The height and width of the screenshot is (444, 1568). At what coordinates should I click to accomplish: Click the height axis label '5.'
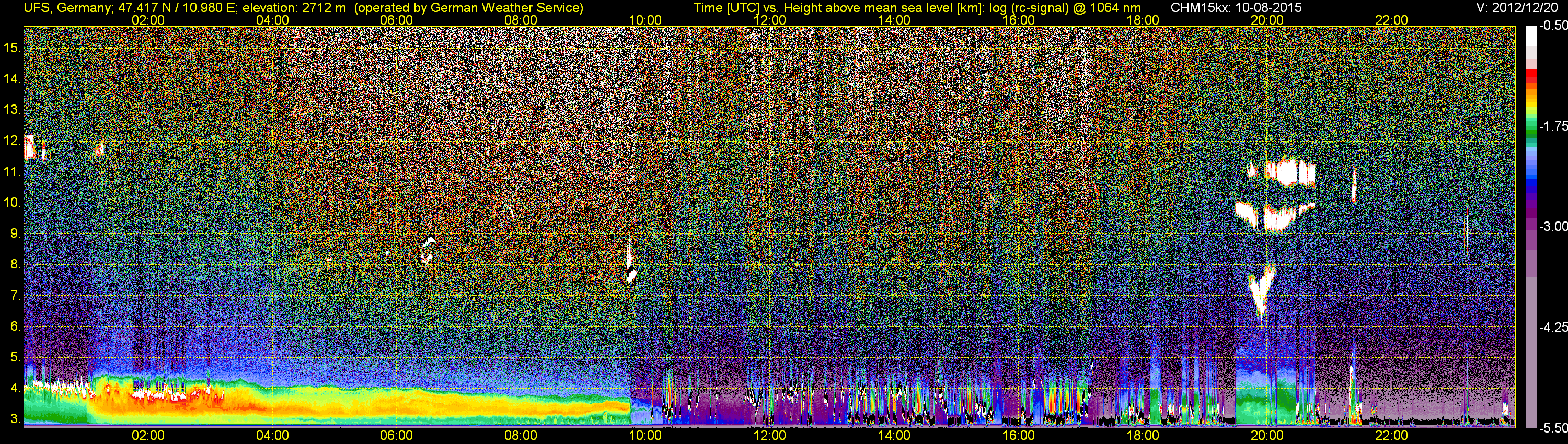(x=15, y=357)
